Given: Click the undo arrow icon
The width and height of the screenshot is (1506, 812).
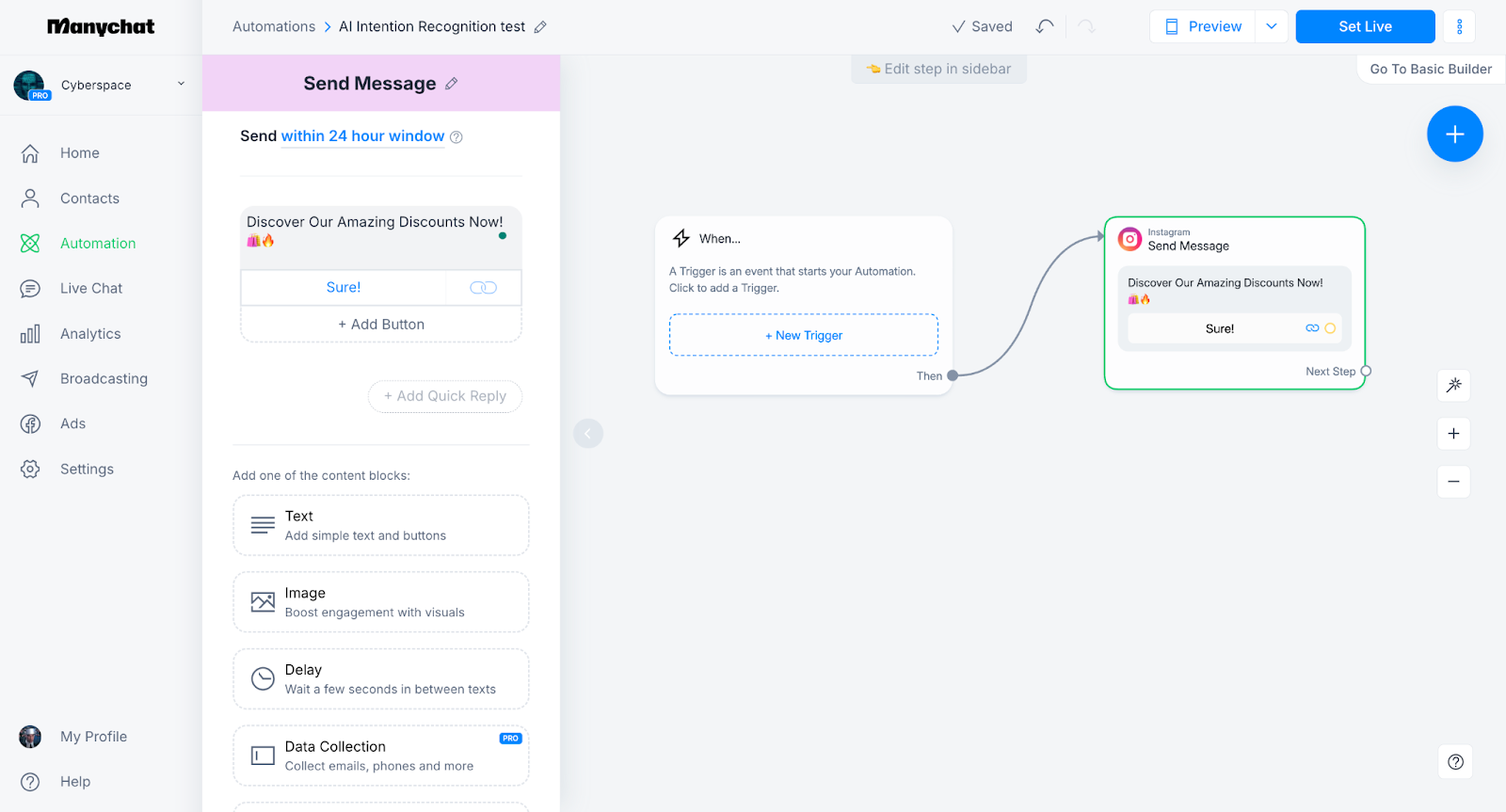Looking at the screenshot, I should tap(1044, 26).
